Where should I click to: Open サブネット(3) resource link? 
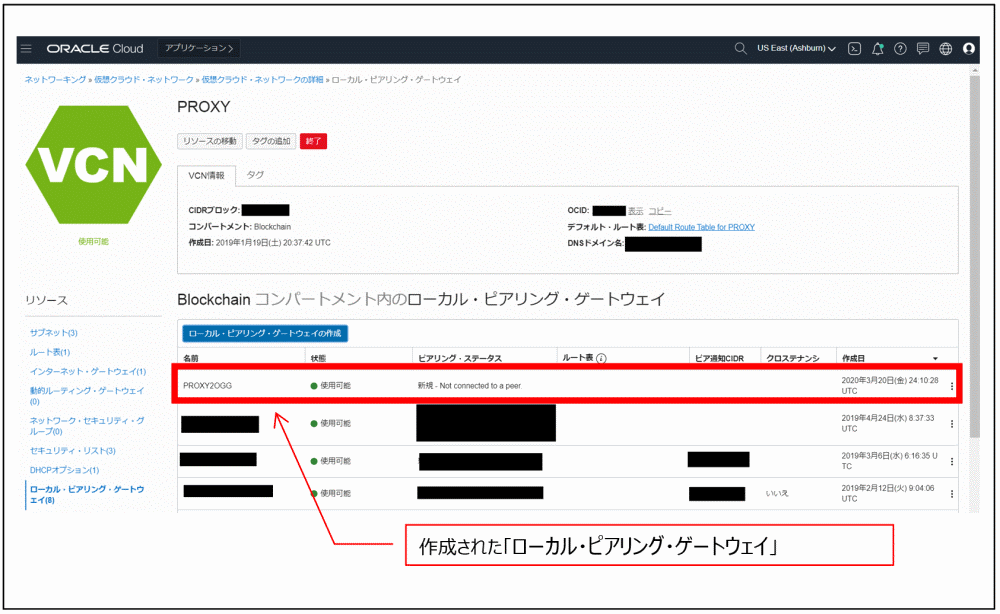coord(54,333)
